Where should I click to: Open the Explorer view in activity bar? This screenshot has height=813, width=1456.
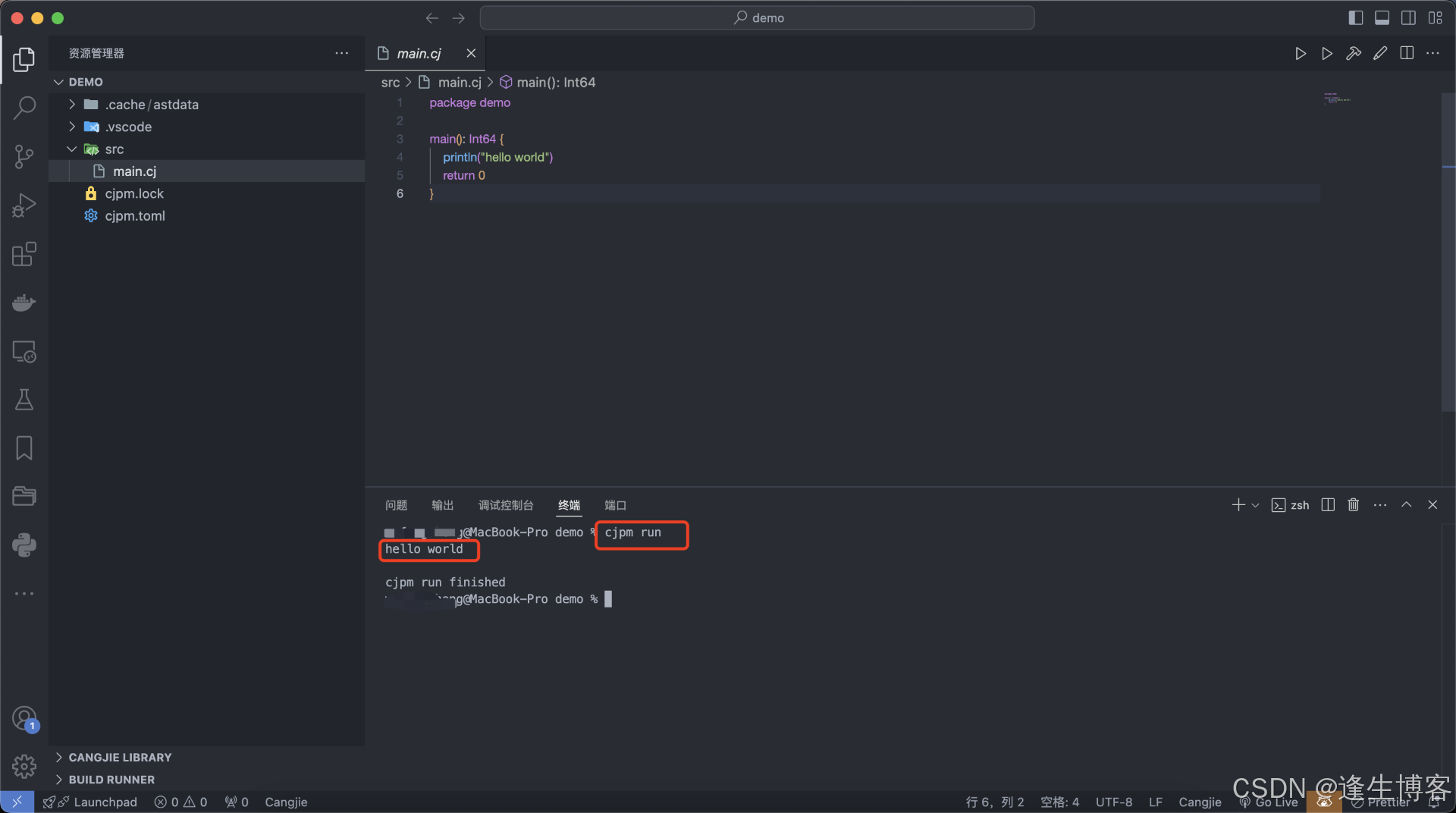(24, 59)
